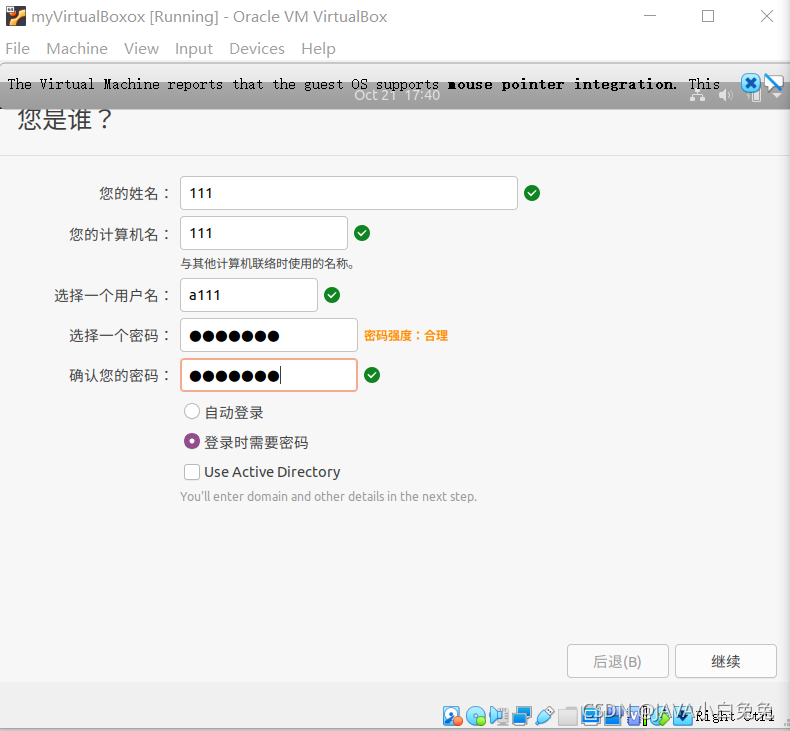Click the Oct 21 17:40 clock
This screenshot has width=790, height=731.
pyautogui.click(x=397, y=95)
